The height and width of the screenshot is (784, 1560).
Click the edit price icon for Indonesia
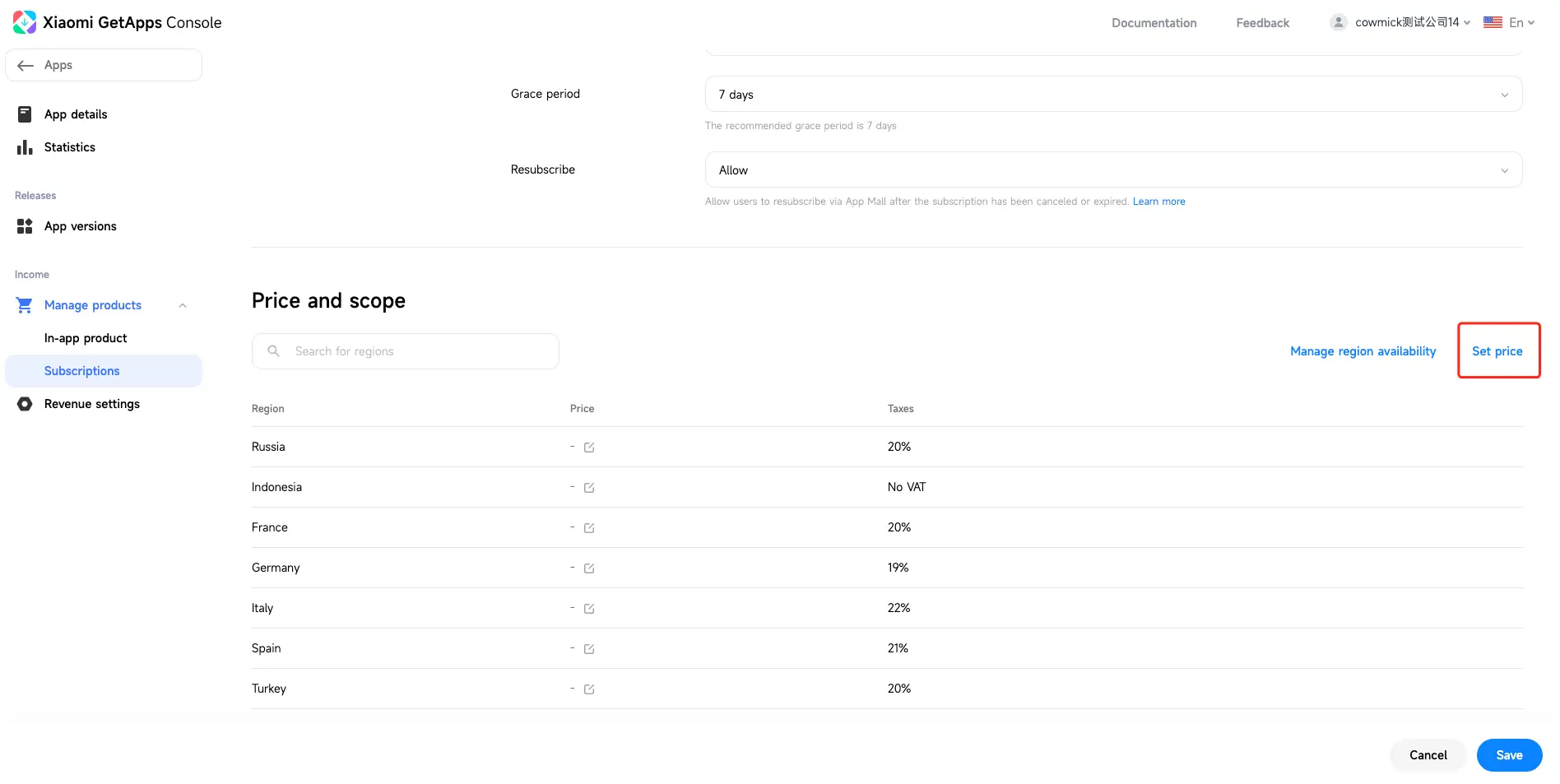[x=589, y=488]
